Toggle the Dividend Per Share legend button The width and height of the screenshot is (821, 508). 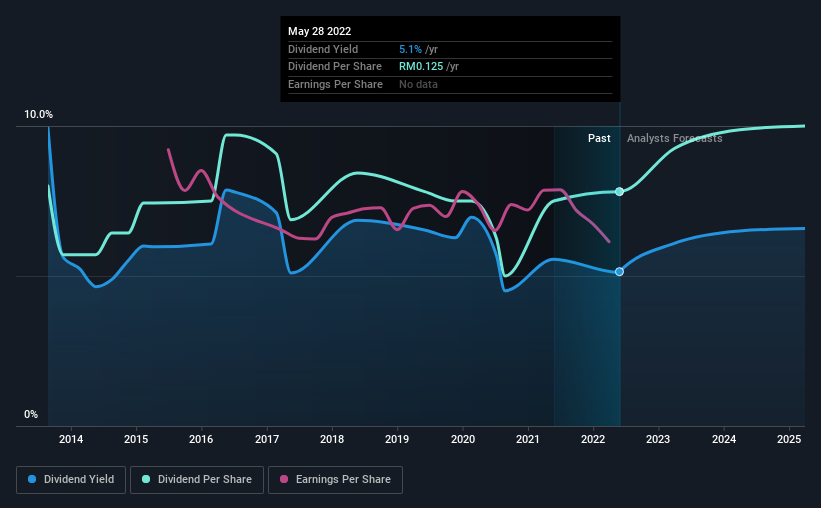[197, 480]
